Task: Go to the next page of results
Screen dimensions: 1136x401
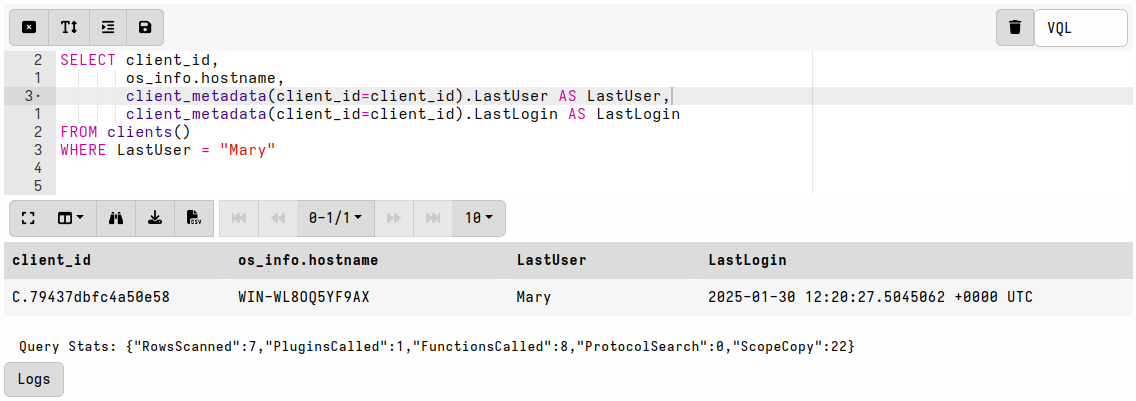Action: click(x=394, y=218)
